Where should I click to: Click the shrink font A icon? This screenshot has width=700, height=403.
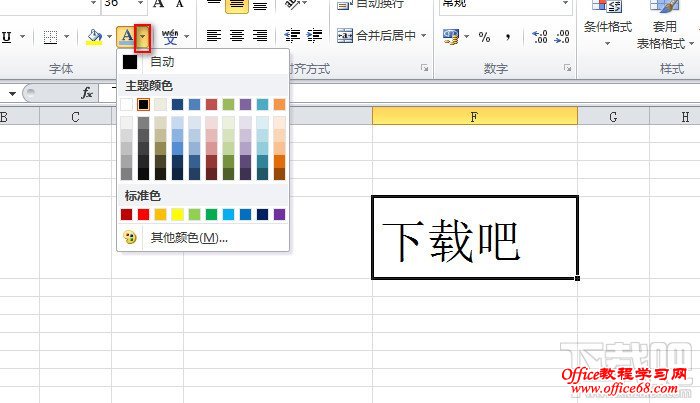(179, 4)
